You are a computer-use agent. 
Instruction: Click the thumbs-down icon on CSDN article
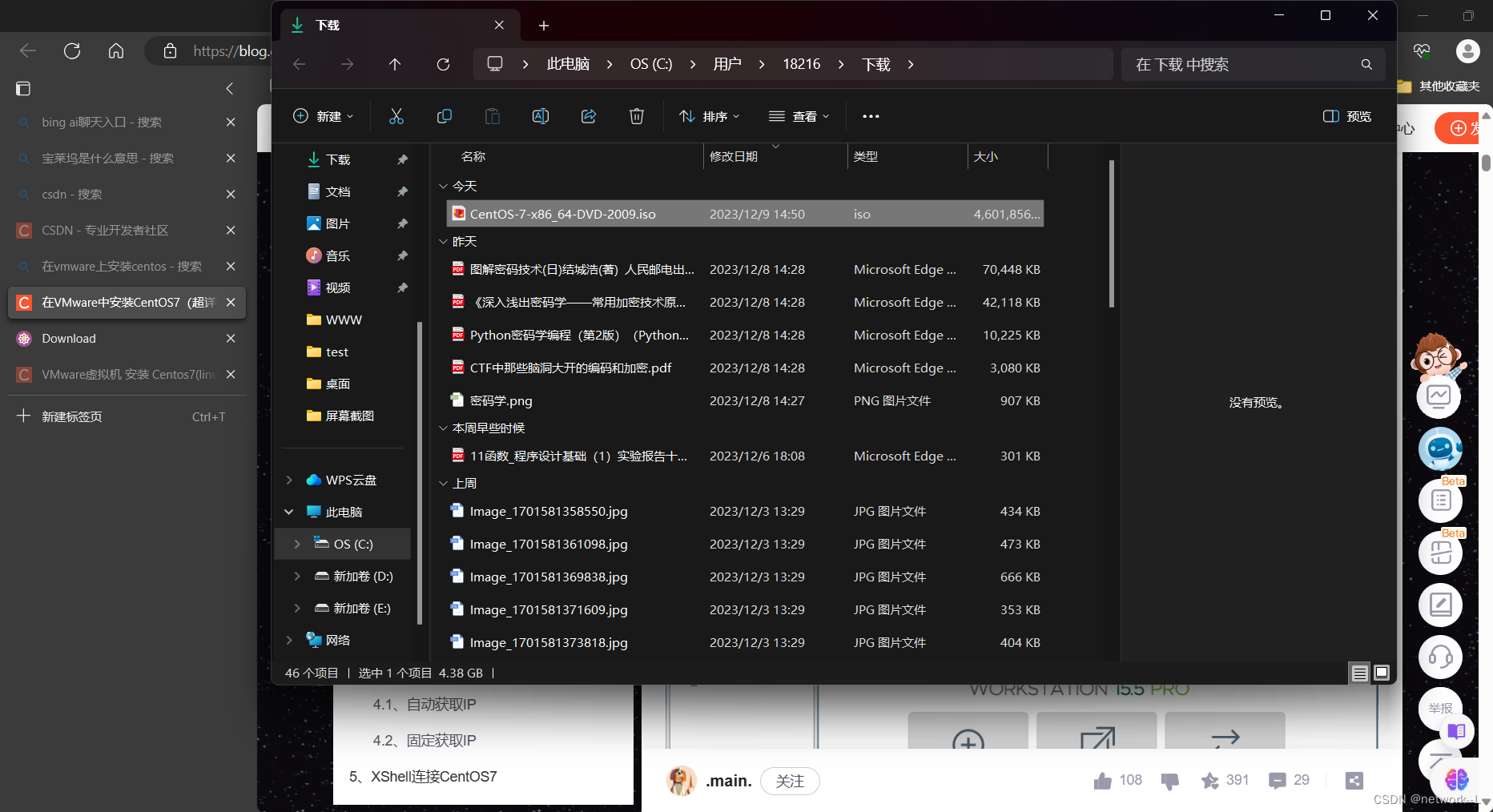(1169, 781)
